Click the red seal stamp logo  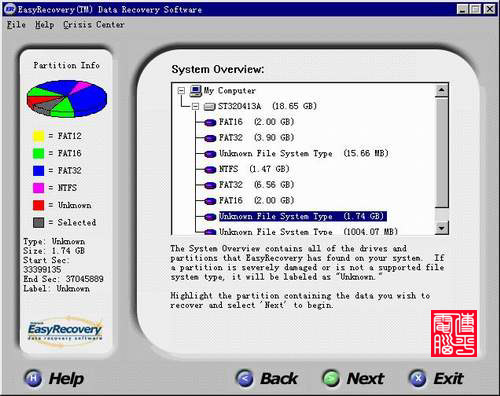pos(454,333)
